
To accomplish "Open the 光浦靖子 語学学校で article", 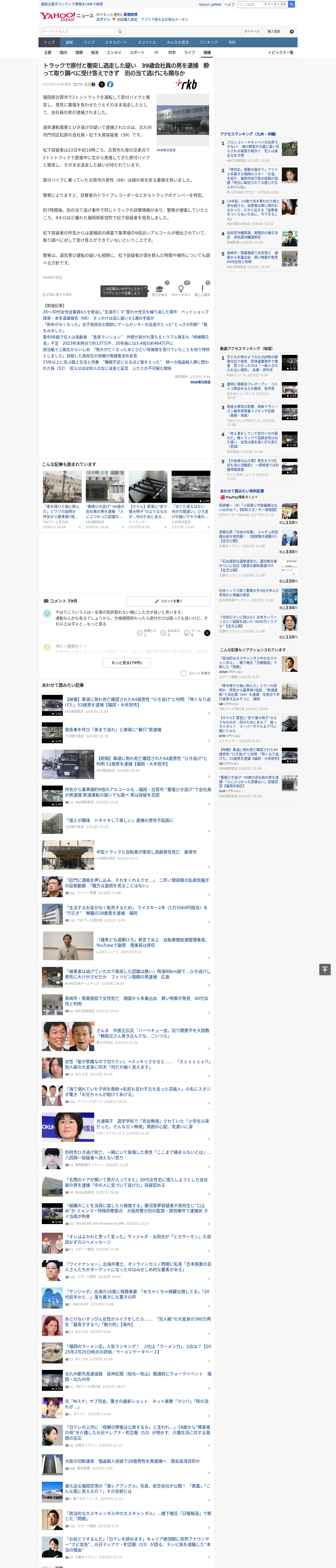I will (x=153, y=1124).
